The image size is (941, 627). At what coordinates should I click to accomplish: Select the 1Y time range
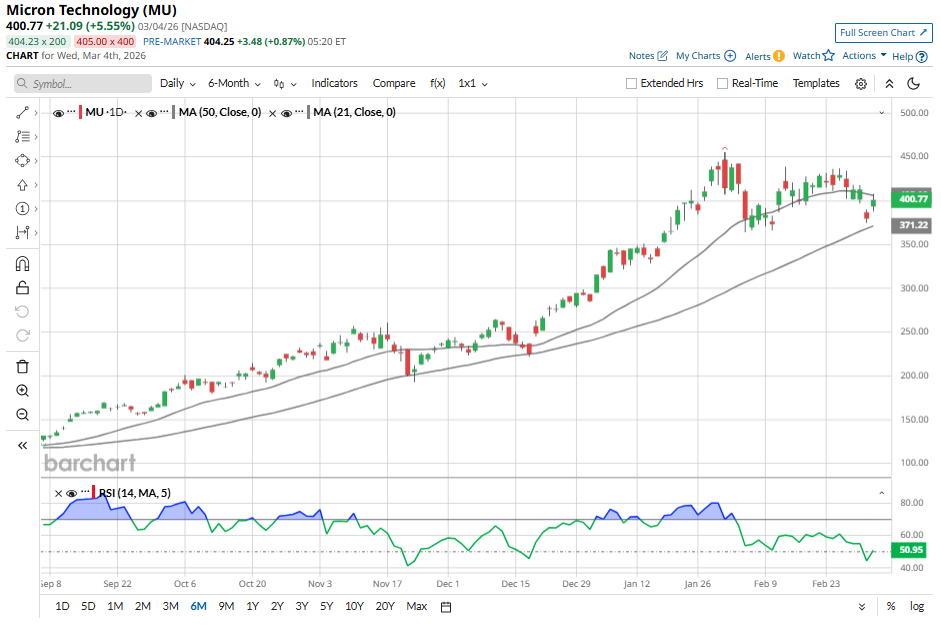[252, 606]
